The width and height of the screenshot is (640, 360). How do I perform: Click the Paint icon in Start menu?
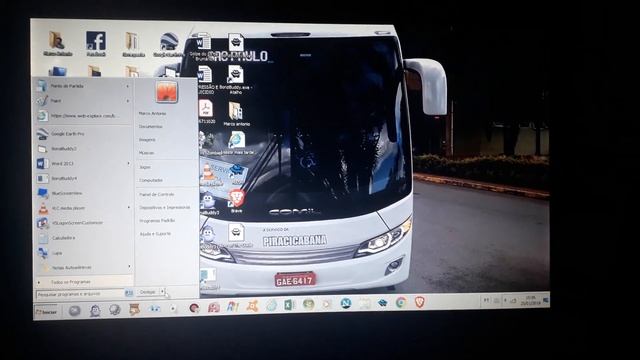(42, 100)
